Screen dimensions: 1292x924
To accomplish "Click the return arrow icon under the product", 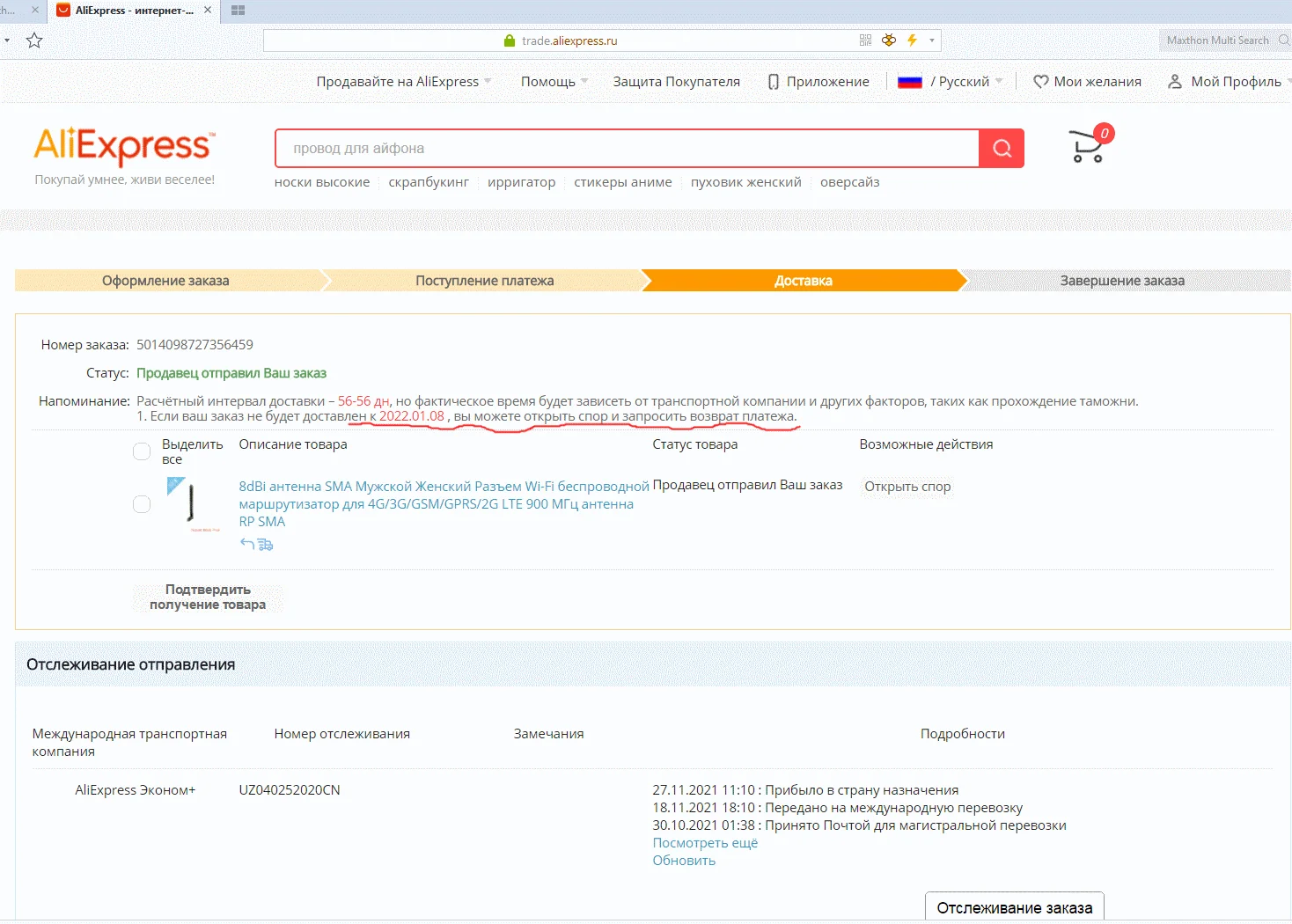I will (x=246, y=544).
